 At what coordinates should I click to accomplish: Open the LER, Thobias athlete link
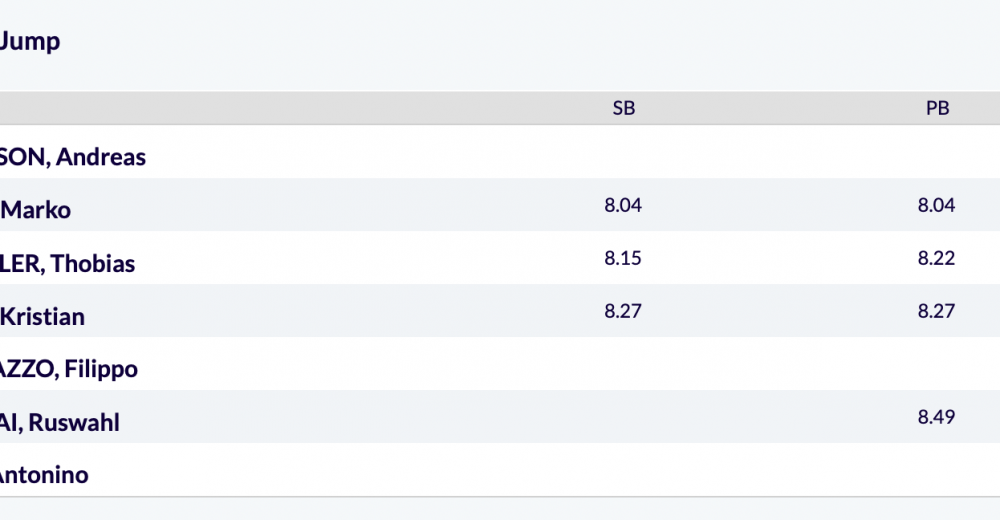coord(68,264)
